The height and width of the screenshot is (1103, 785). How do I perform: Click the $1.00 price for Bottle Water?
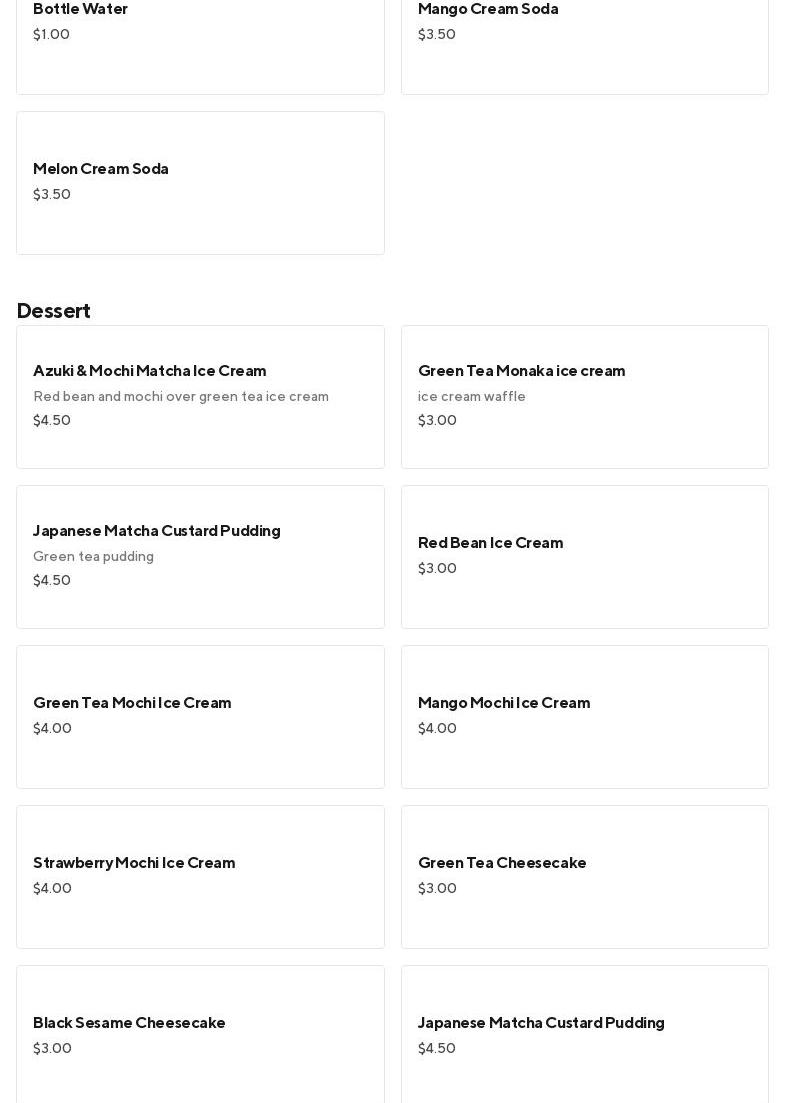[51, 35]
